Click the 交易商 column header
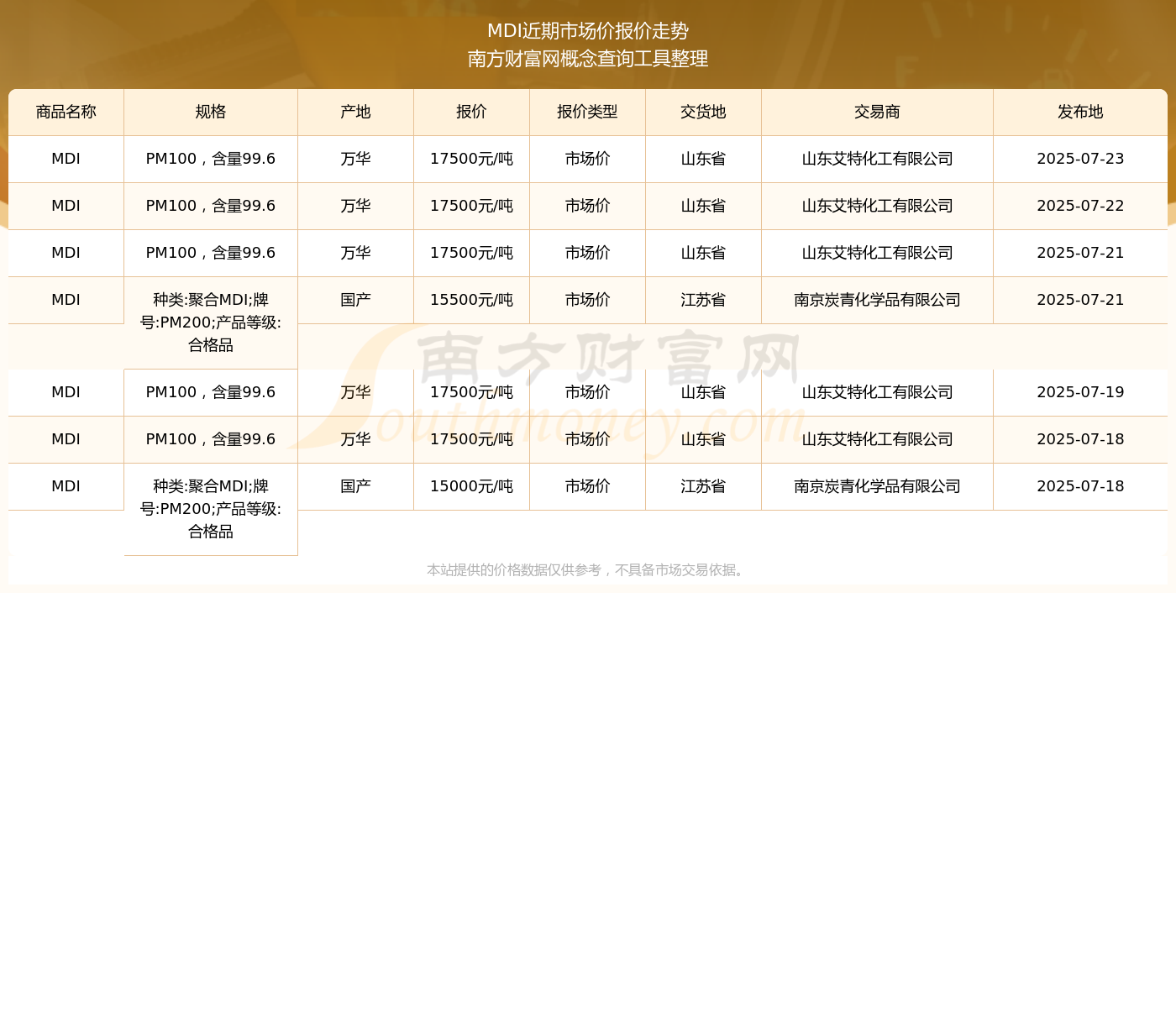The width and height of the screenshot is (1176, 1012). (x=878, y=112)
